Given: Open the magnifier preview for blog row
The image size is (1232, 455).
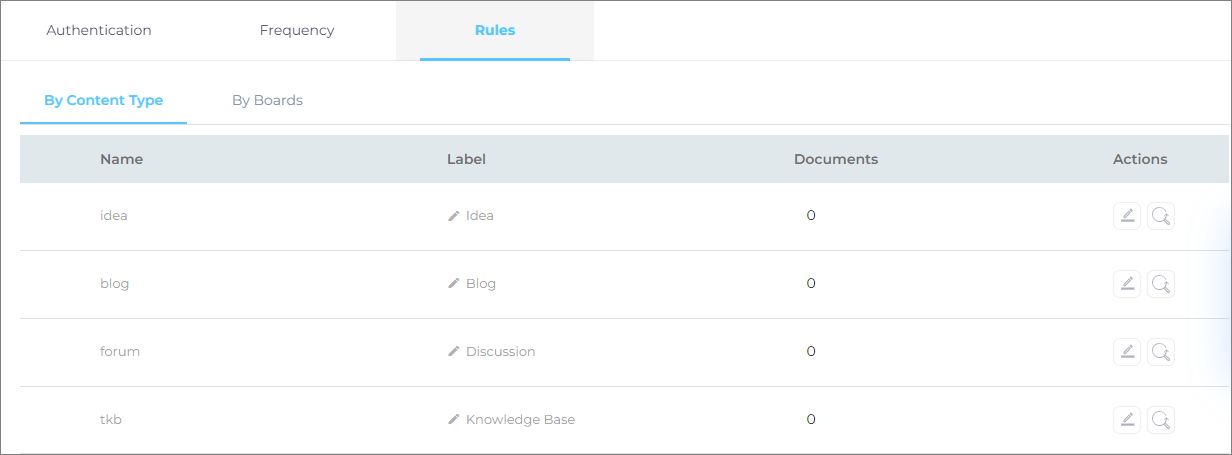Looking at the screenshot, I should click(1160, 284).
